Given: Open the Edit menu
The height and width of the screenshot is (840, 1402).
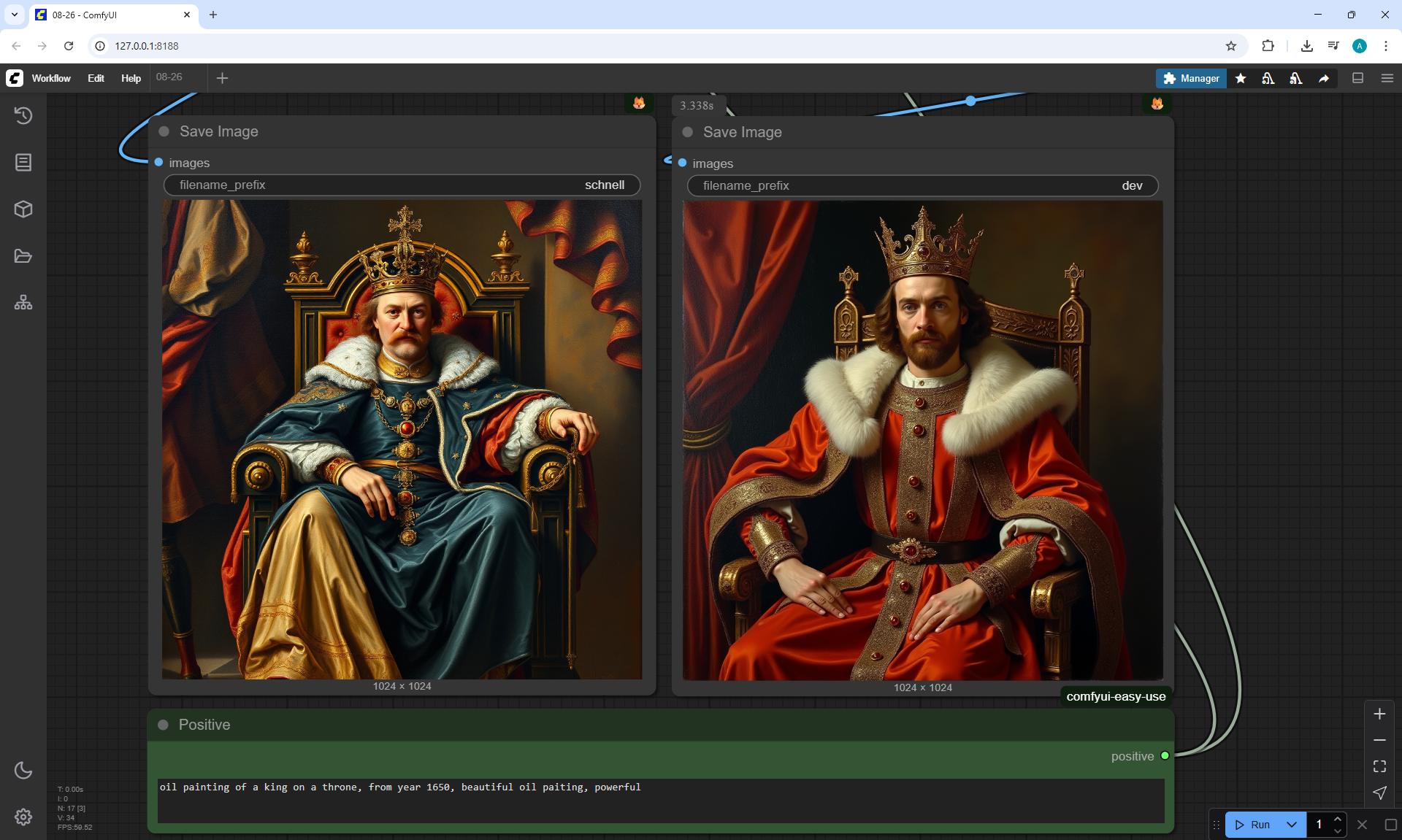Looking at the screenshot, I should (x=96, y=78).
